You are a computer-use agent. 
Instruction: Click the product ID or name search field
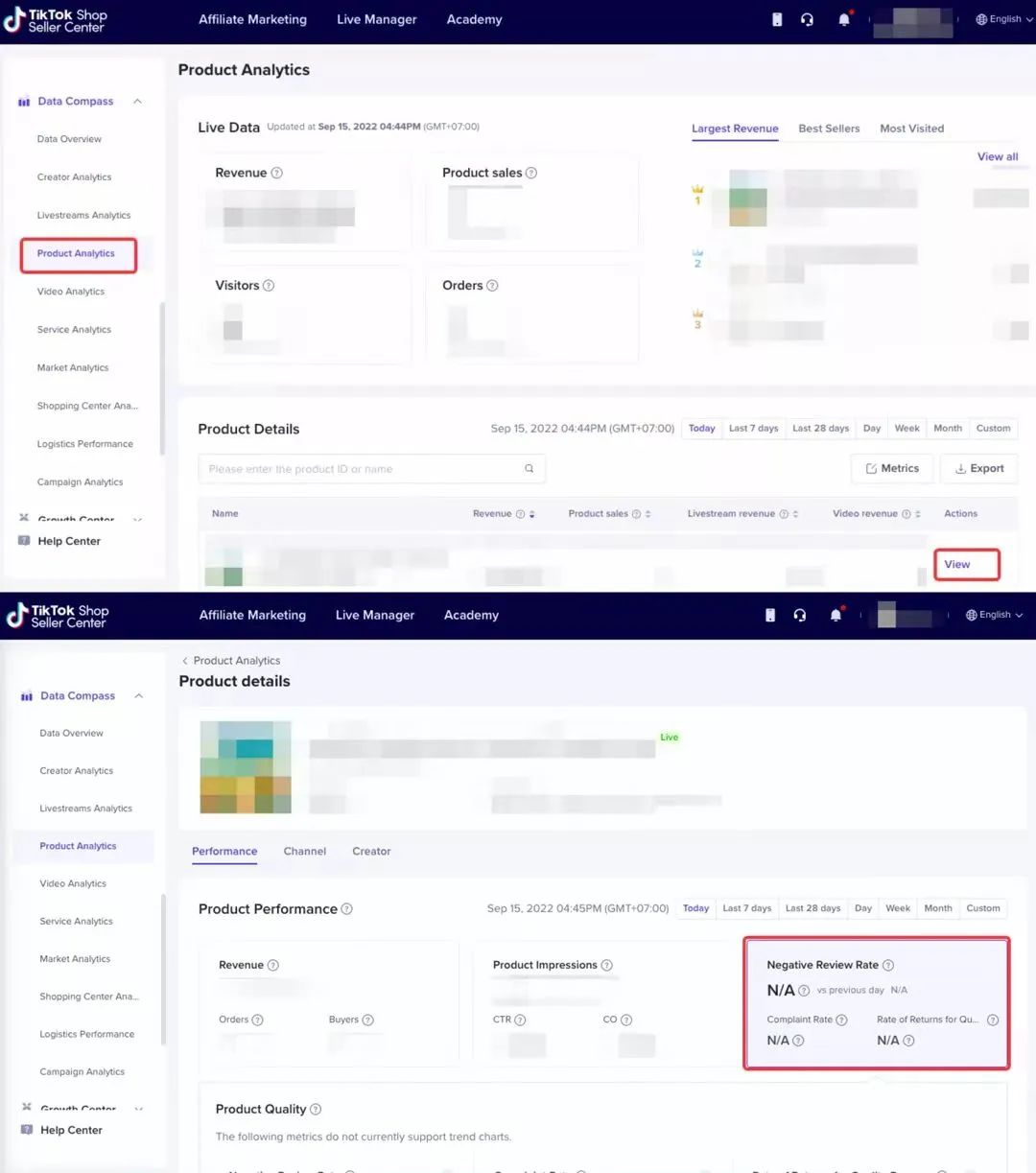tap(360, 469)
